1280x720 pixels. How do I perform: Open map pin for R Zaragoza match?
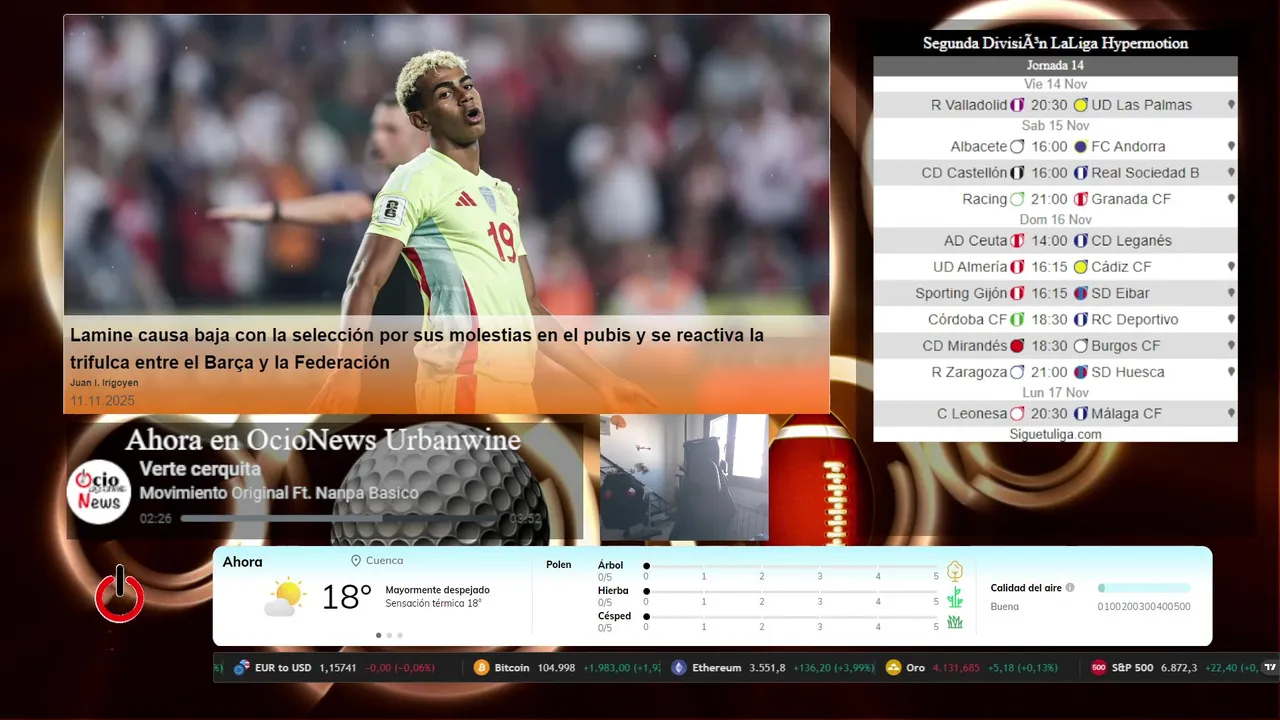[x=1231, y=372]
